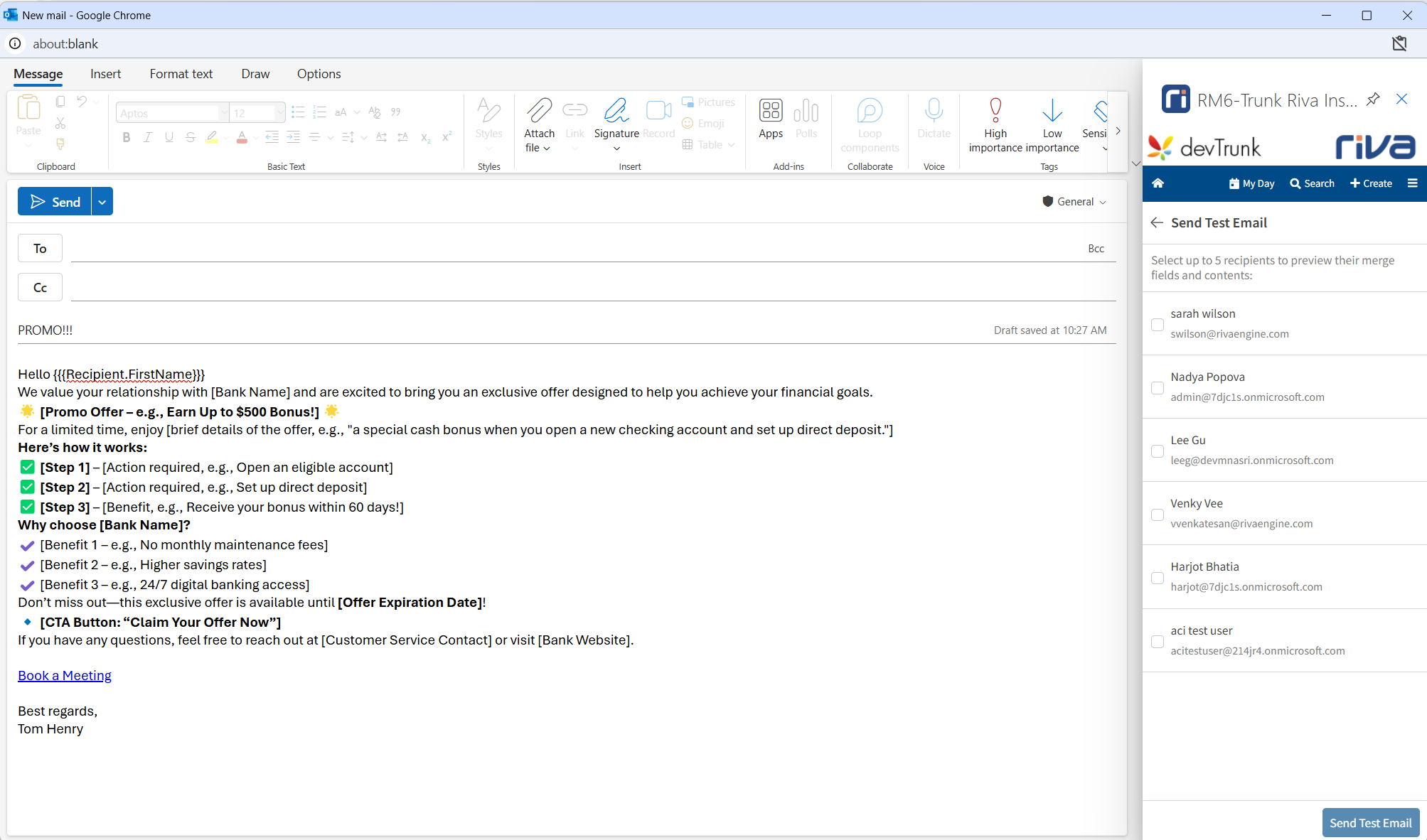Click the Attach file paperclip icon
This screenshot has height=840, width=1427.
click(539, 111)
